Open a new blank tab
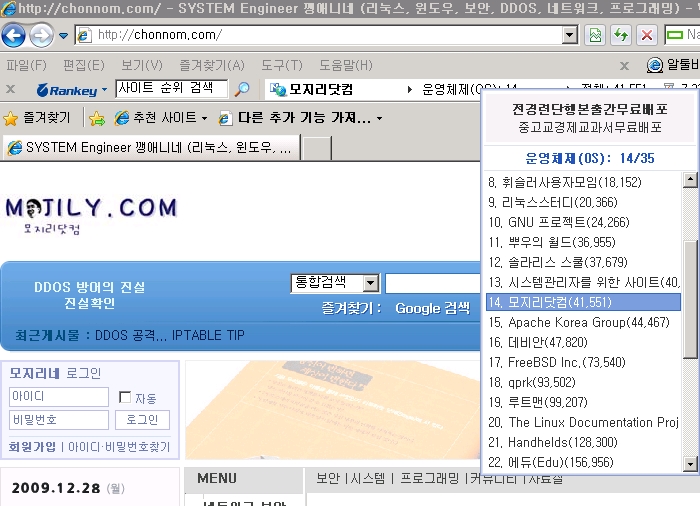Viewport: 700px width, 506px height. (317, 148)
